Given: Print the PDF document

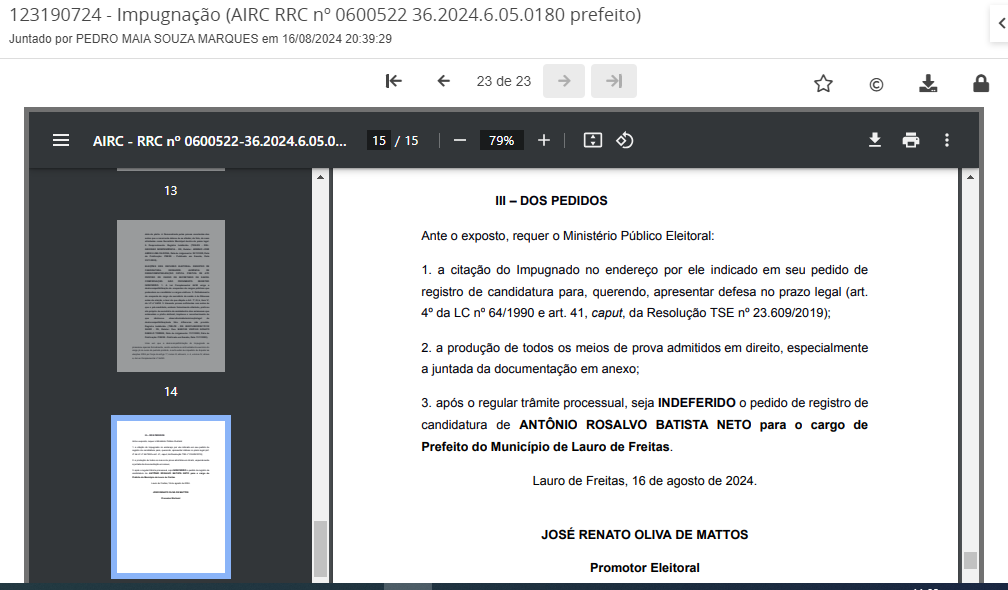Looking at the screenshot, I should [x=910, y=140].
